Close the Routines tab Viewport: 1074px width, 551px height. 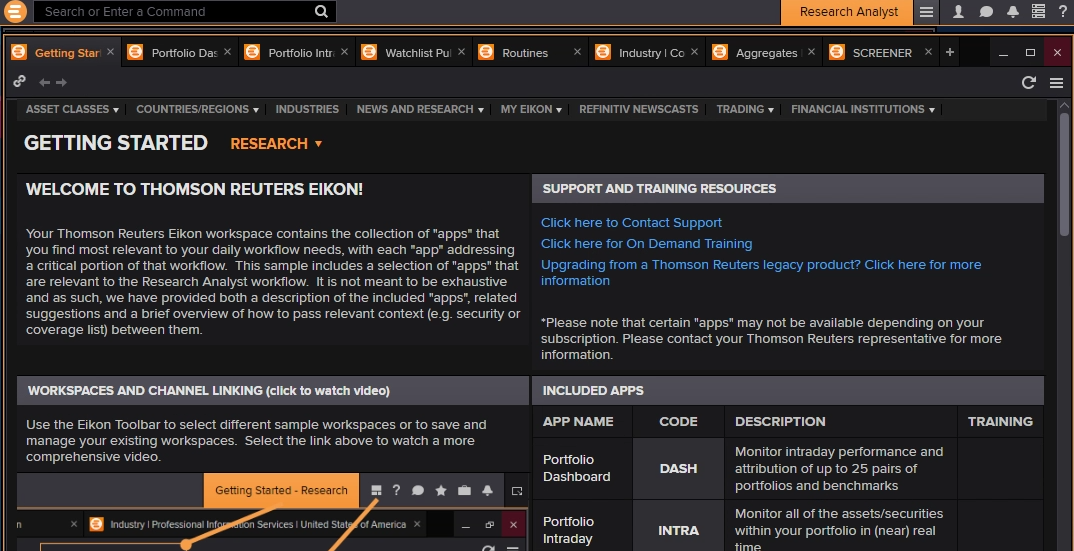tap(578, 52)
